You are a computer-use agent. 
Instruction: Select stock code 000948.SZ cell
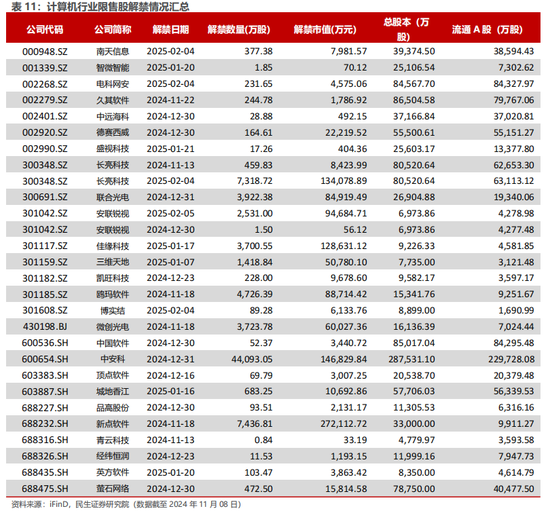coord(45,52)
